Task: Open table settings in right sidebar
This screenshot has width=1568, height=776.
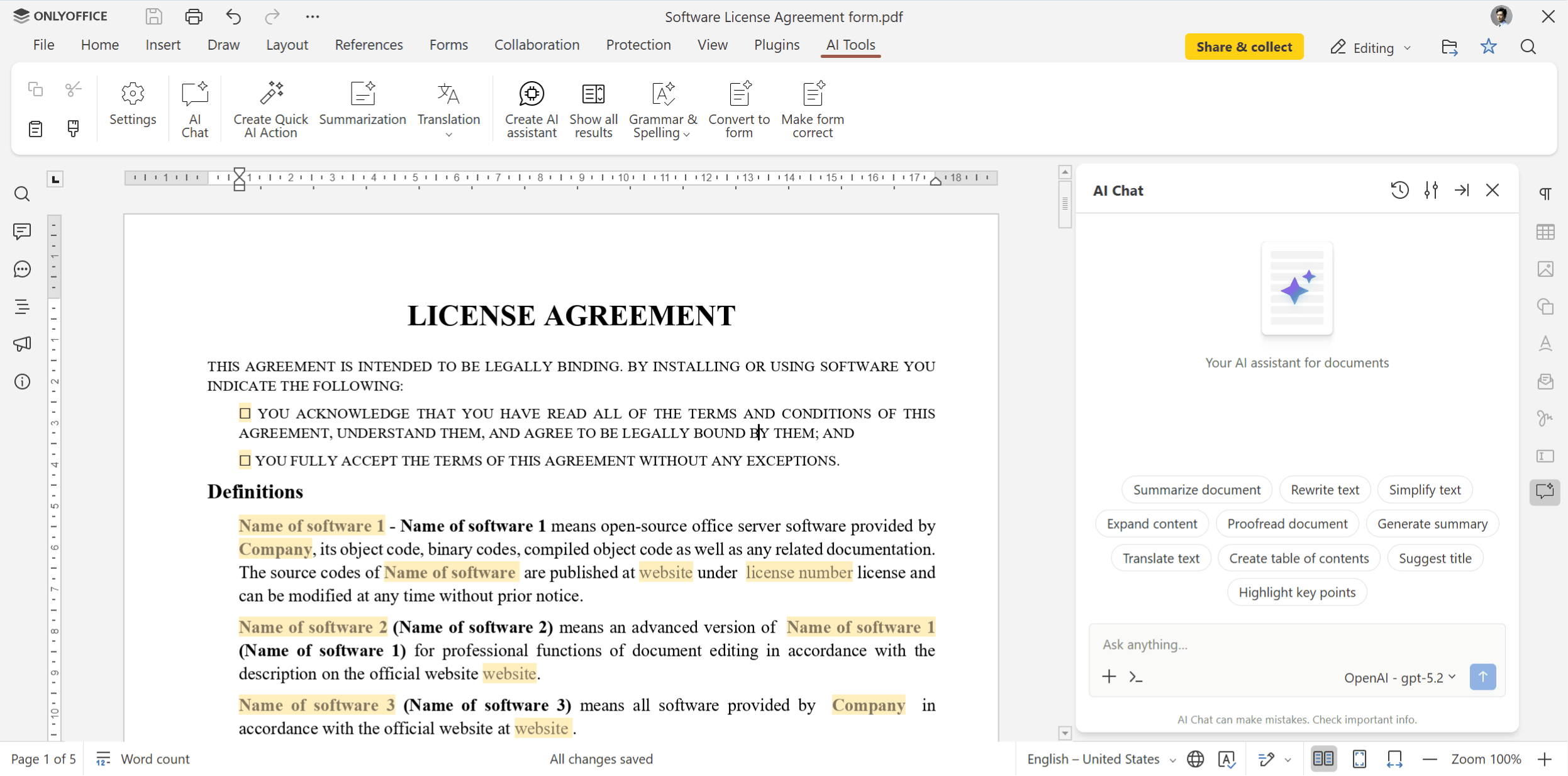Action: [x=1545, y=232]
